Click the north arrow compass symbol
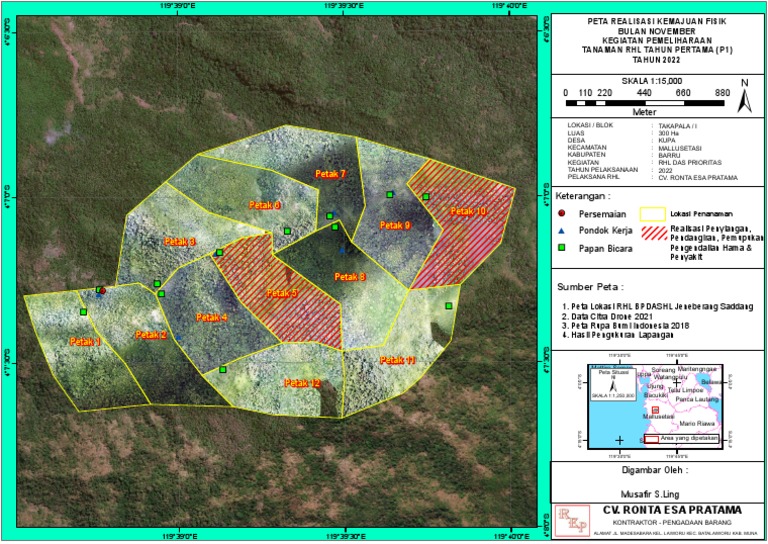Image resolution: width=768 pixels, height=544 pixels. pyautogui.click(x=745, y=96)
